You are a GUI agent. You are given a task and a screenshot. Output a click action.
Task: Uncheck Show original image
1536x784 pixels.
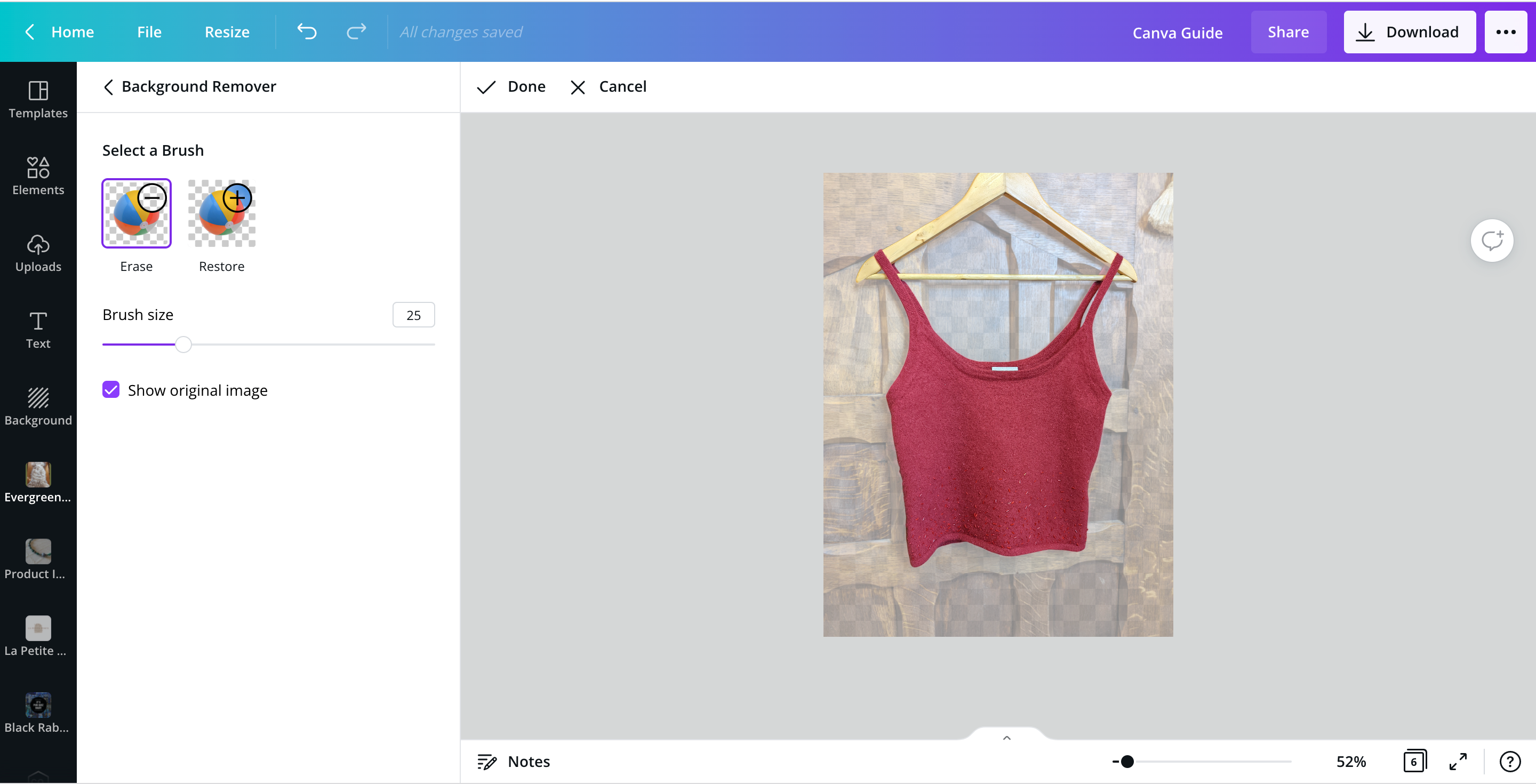(x=111, y=390)
